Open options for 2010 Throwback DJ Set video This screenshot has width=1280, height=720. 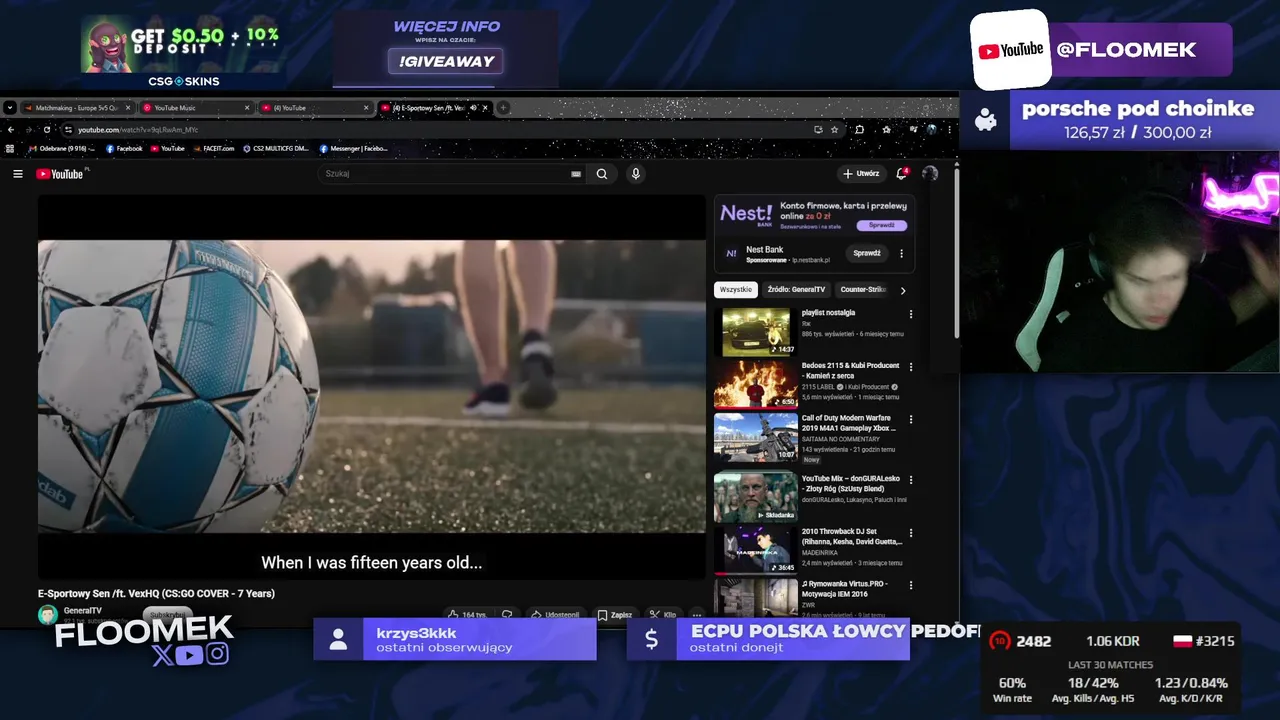(x=910, y=533)
